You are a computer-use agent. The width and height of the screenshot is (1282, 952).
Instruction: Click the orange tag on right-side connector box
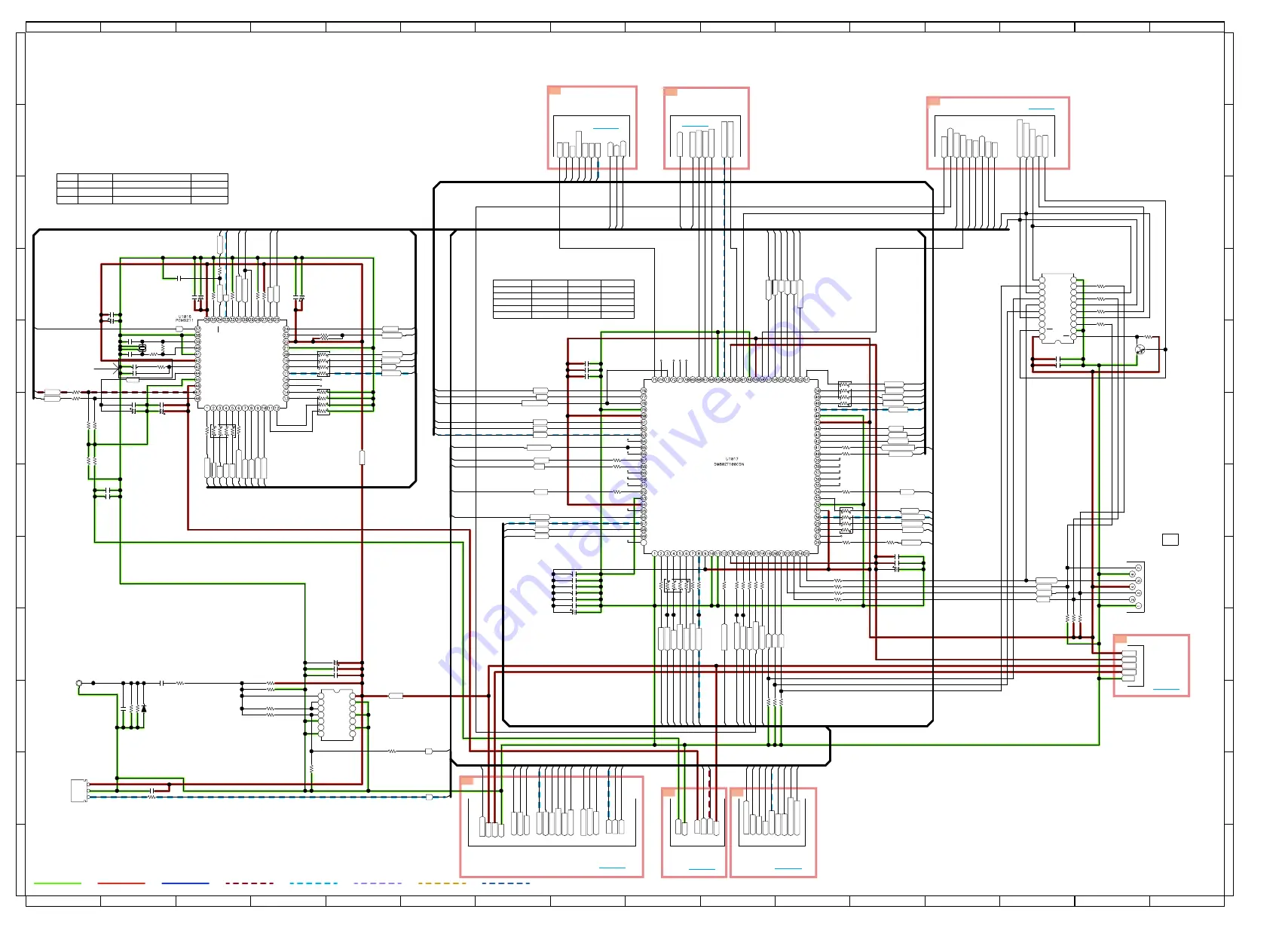1121,639
